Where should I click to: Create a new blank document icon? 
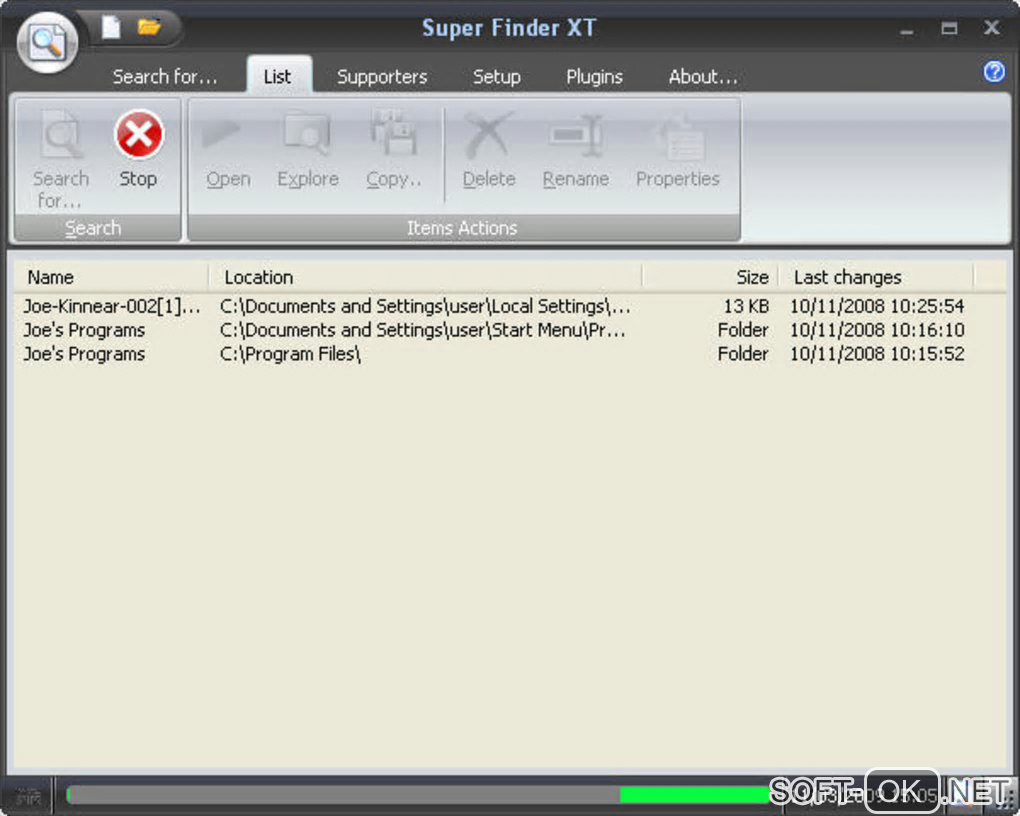(111, 27)
